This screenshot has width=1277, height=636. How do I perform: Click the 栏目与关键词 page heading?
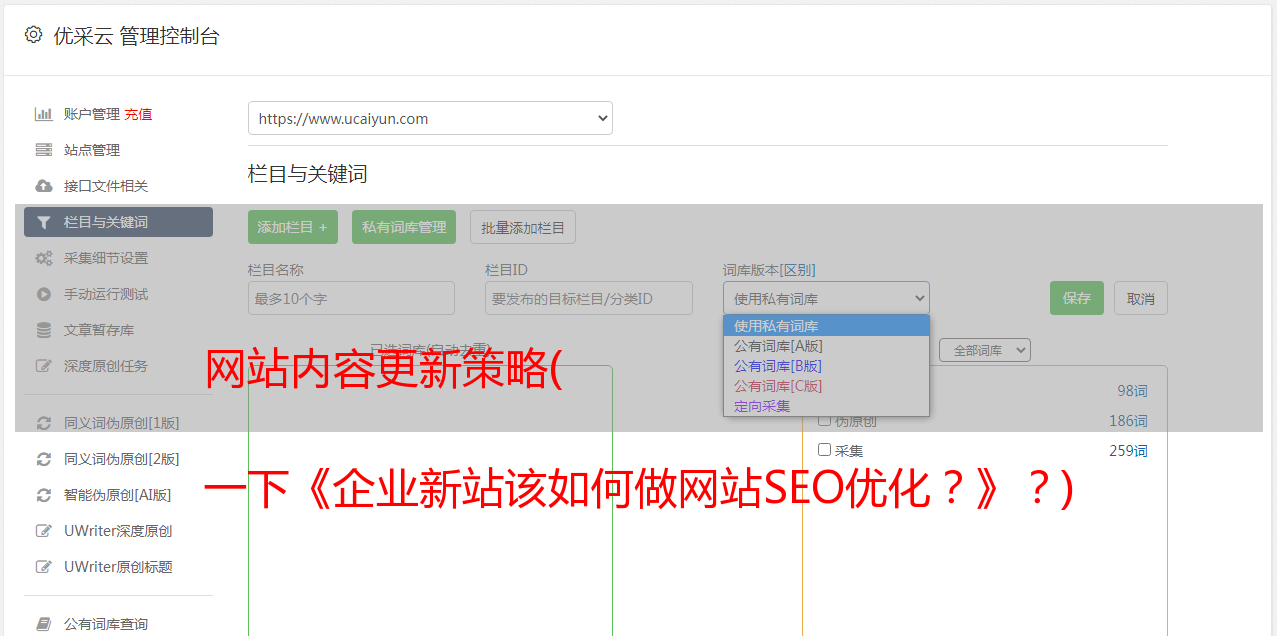(308, 174)
